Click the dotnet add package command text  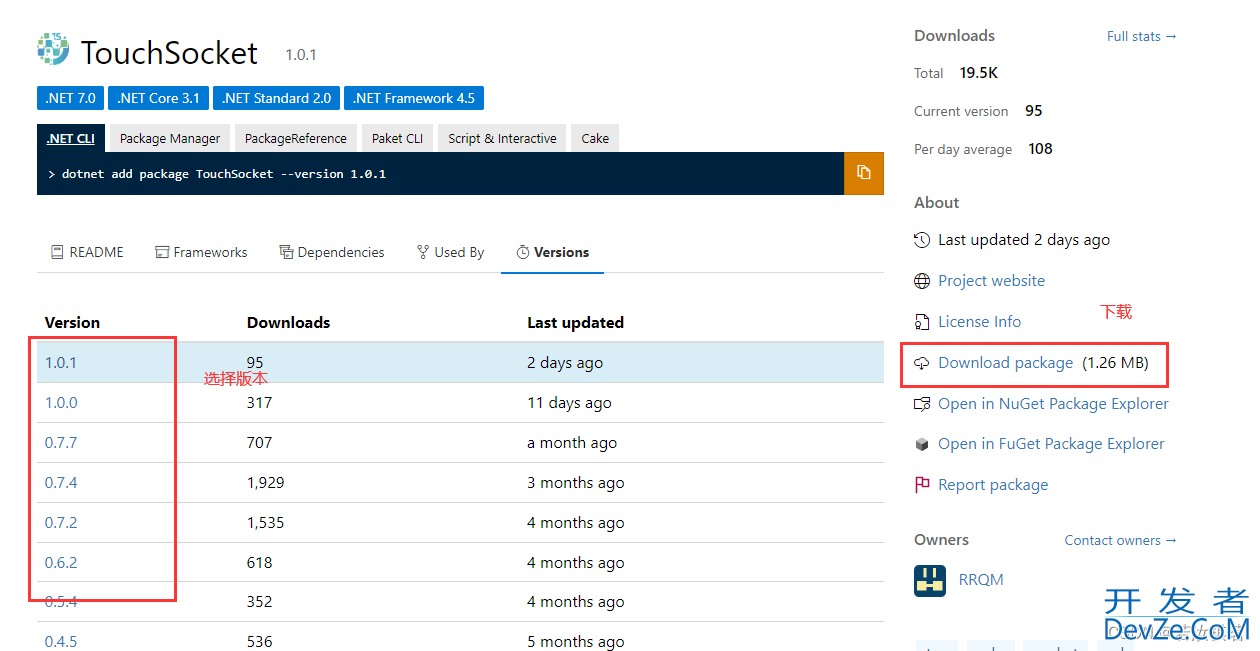click(224, 174)
